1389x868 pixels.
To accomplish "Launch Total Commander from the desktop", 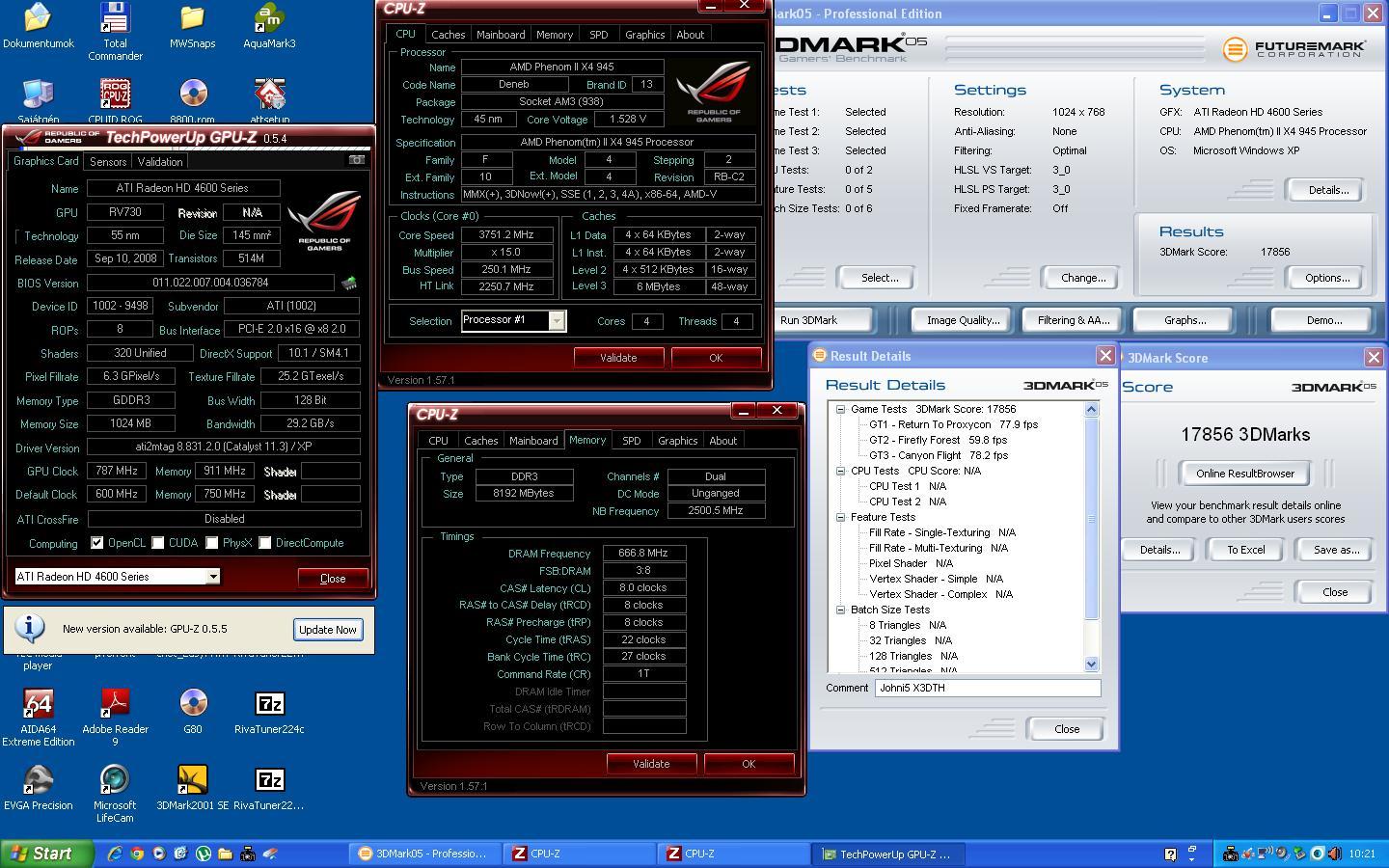I will click(x=115, y=32).
